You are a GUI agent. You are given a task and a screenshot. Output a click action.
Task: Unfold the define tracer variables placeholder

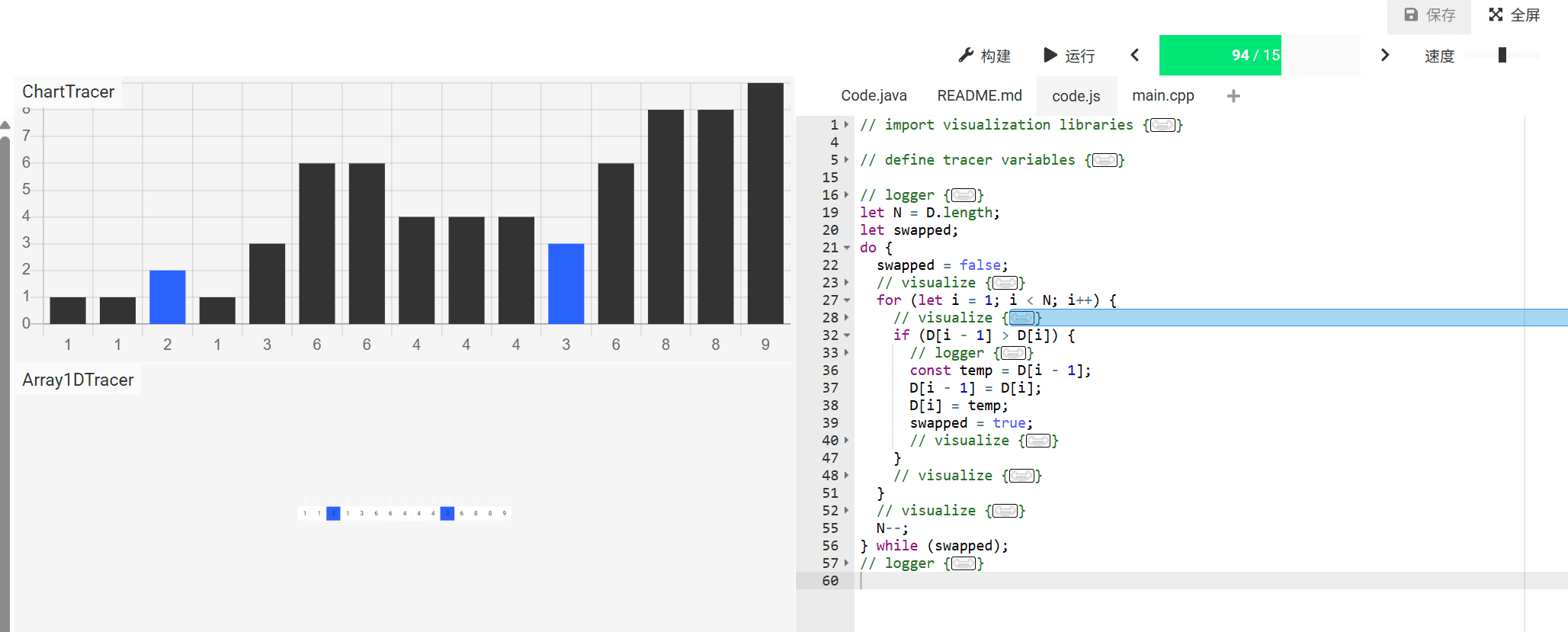1105,160
